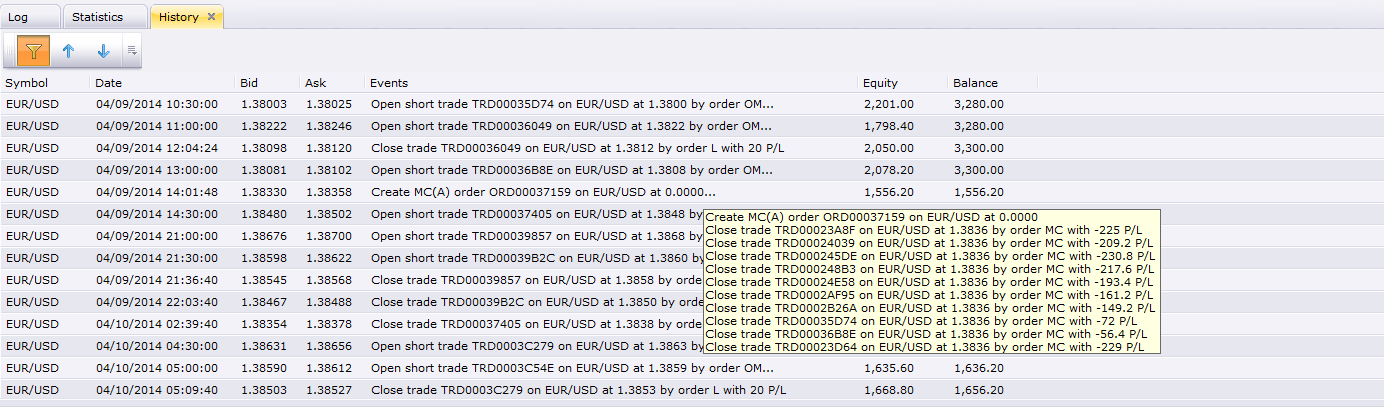Select the row dated 04/09/2014 14:01:48
Viewport: 1384px width, 407px height.
pos(692,192)
